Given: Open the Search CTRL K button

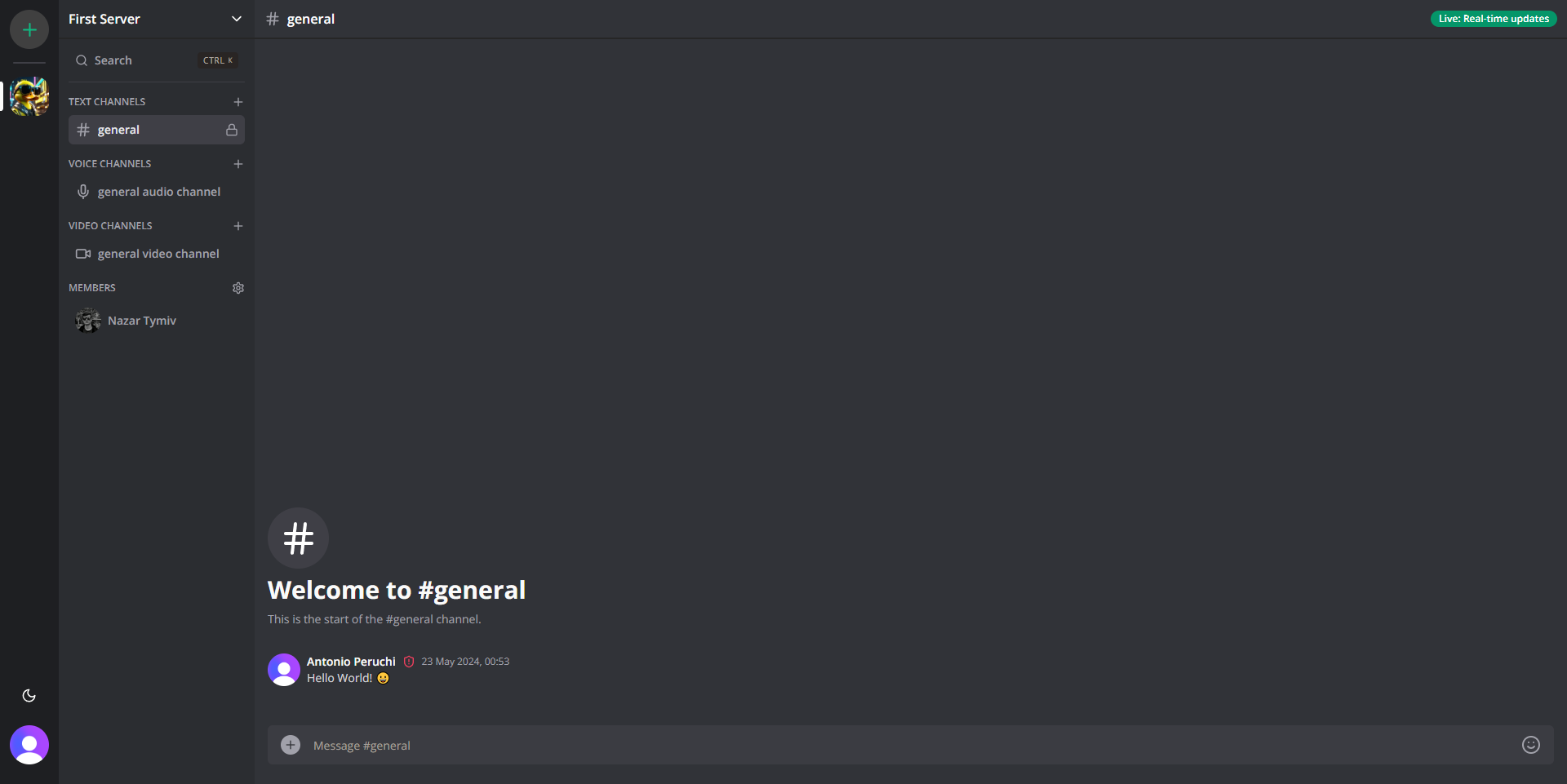Looking at the screenshot, I should (x=157, y=60).
